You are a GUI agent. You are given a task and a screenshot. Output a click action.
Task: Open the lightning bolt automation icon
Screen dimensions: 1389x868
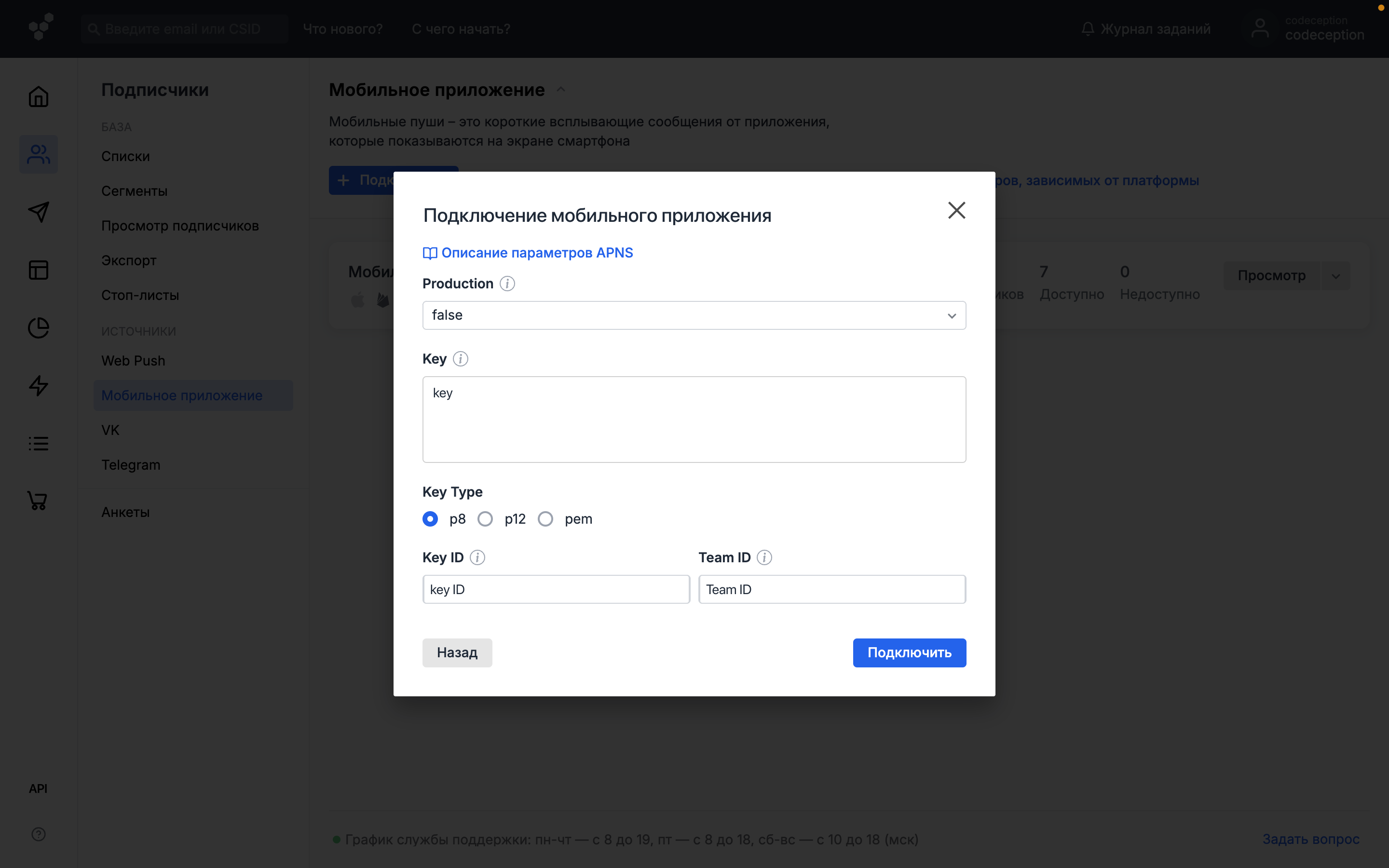coord(39,385)
